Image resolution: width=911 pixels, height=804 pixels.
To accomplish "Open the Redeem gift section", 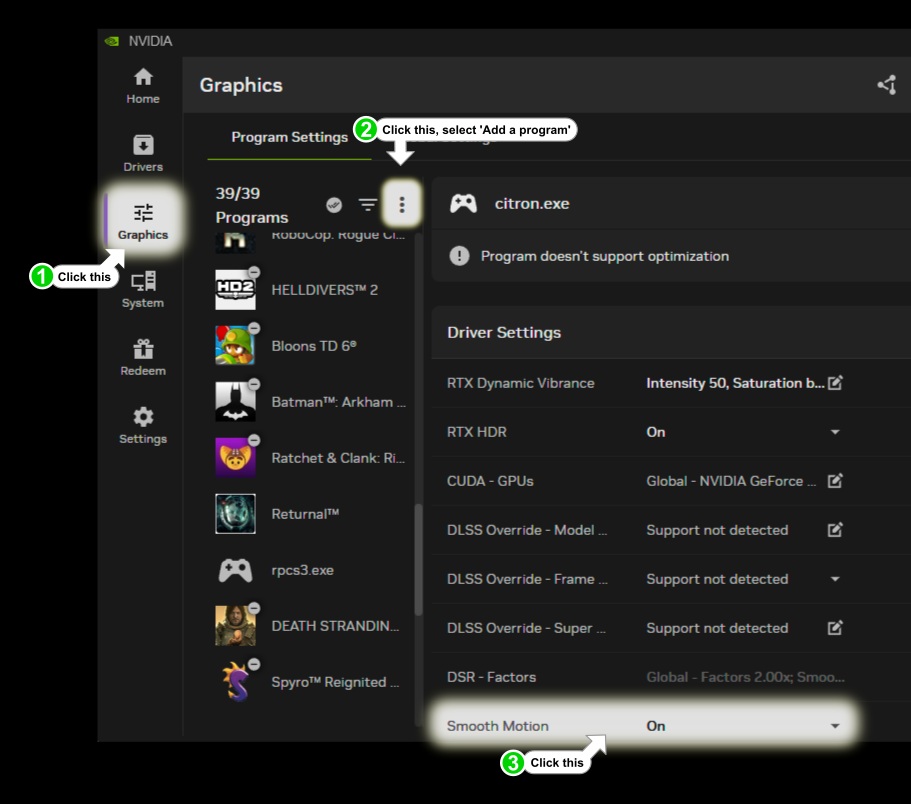I will (x=143, y=358).
